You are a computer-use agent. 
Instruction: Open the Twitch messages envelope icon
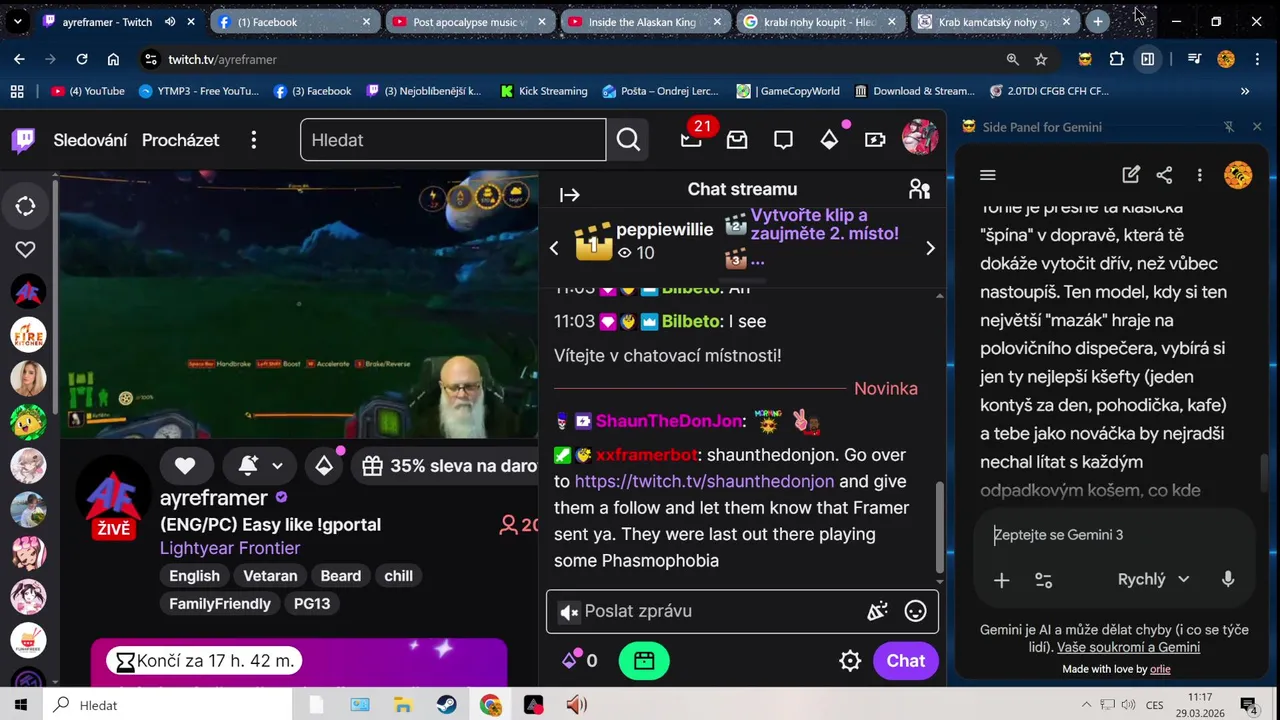(x=737, y=140)
